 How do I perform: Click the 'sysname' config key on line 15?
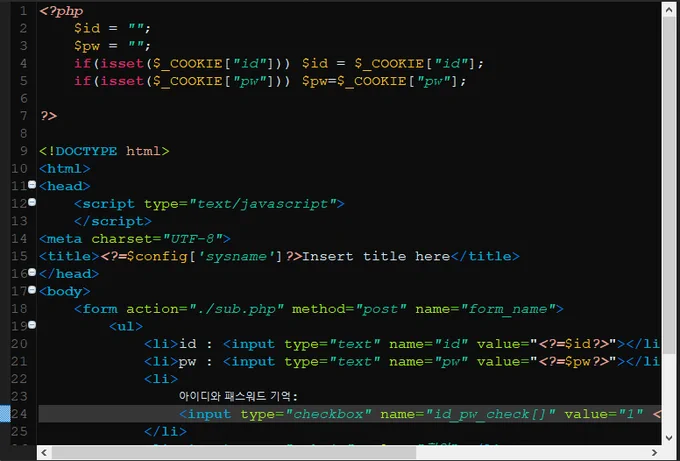pos(236,257)
